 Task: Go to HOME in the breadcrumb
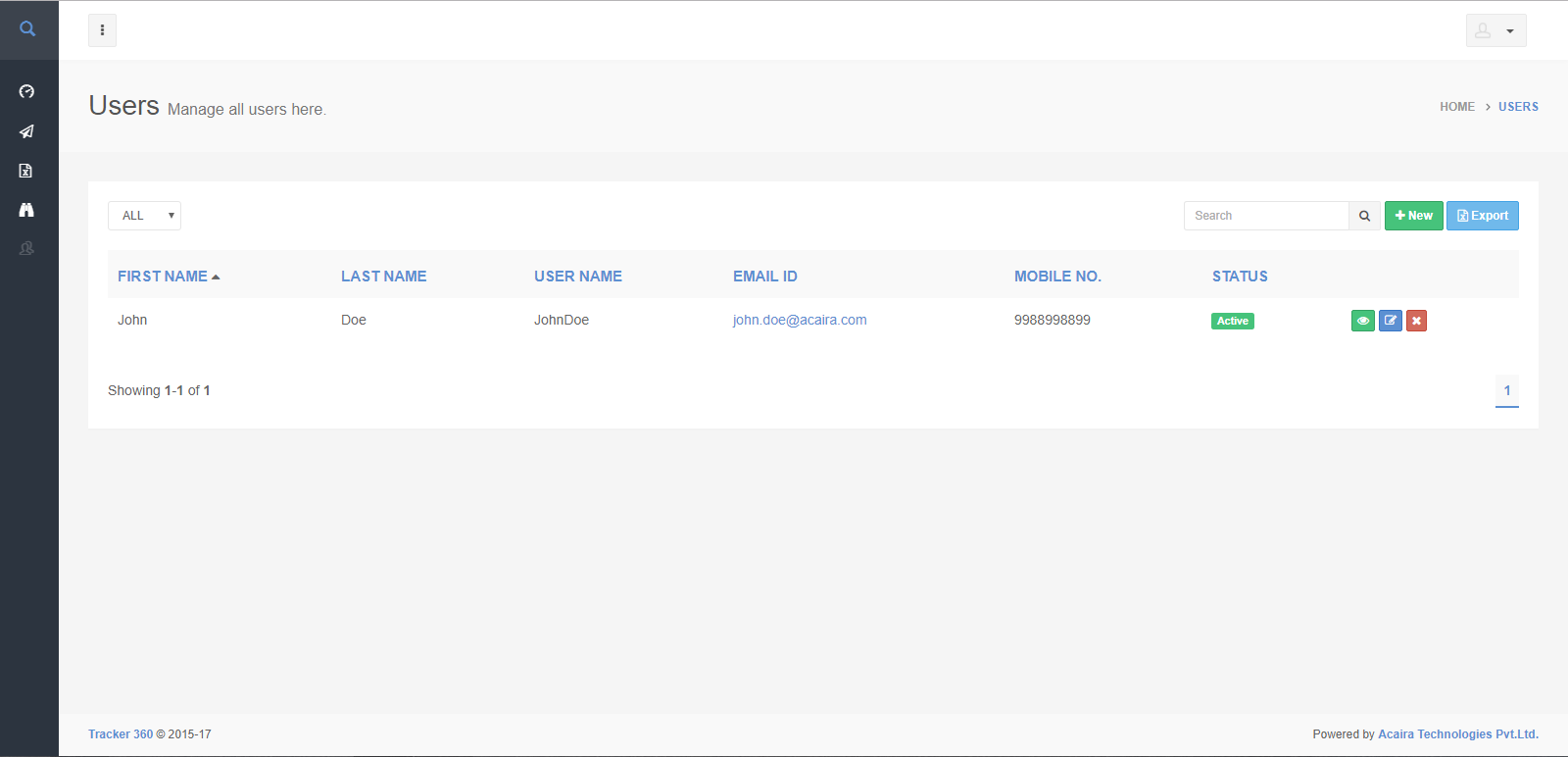tap(1456, 107)
